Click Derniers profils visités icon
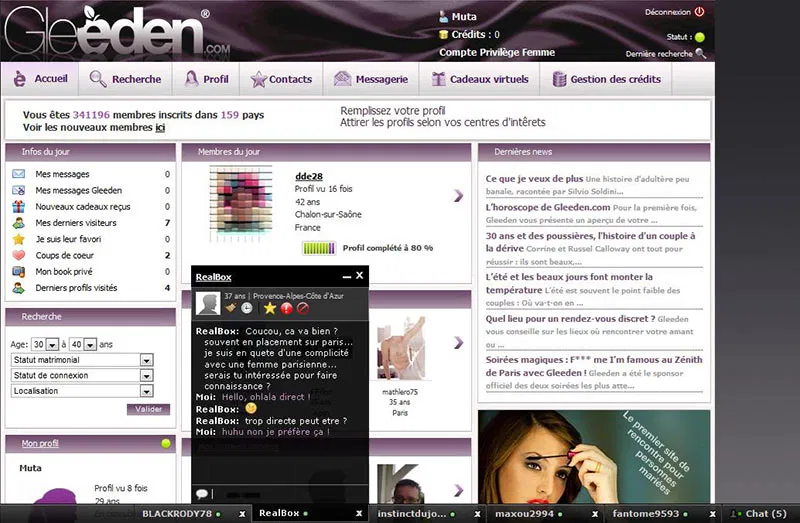Screen dimensions: 800x523 tap(18, 288)
